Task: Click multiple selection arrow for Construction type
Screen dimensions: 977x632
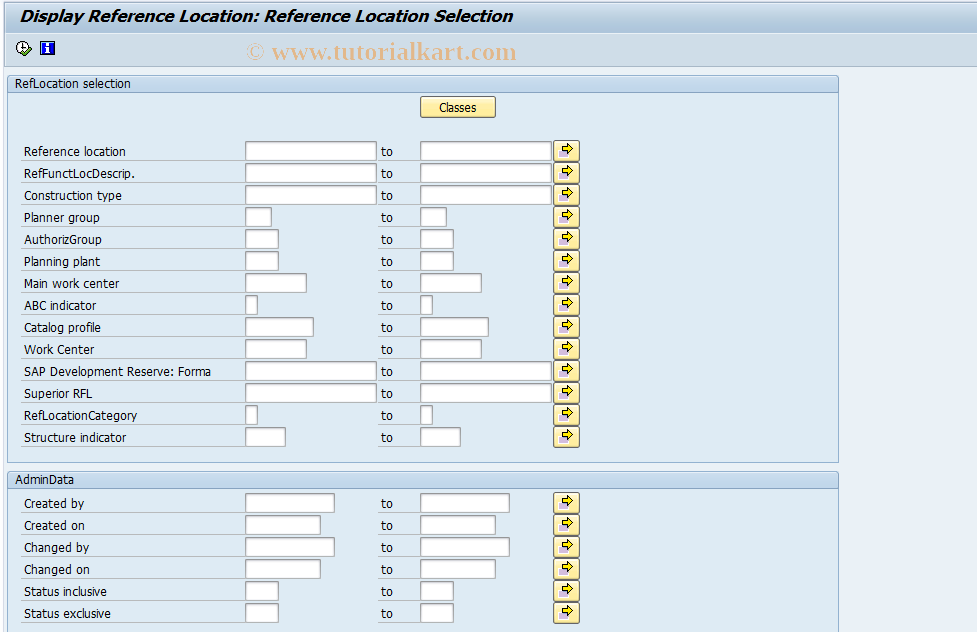Action: click(x=565, y=194)
